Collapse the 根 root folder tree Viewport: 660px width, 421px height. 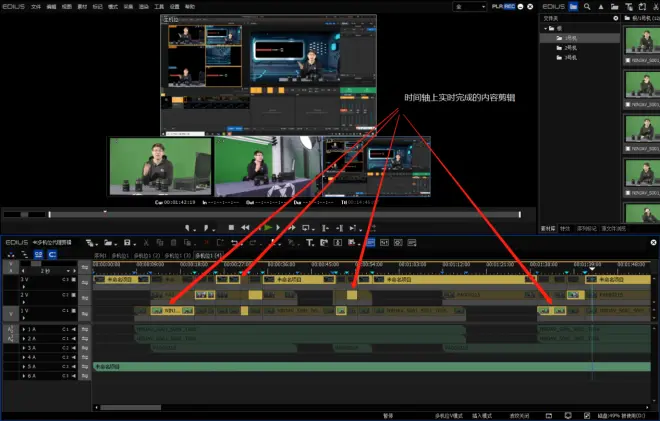tap(546, 29)
